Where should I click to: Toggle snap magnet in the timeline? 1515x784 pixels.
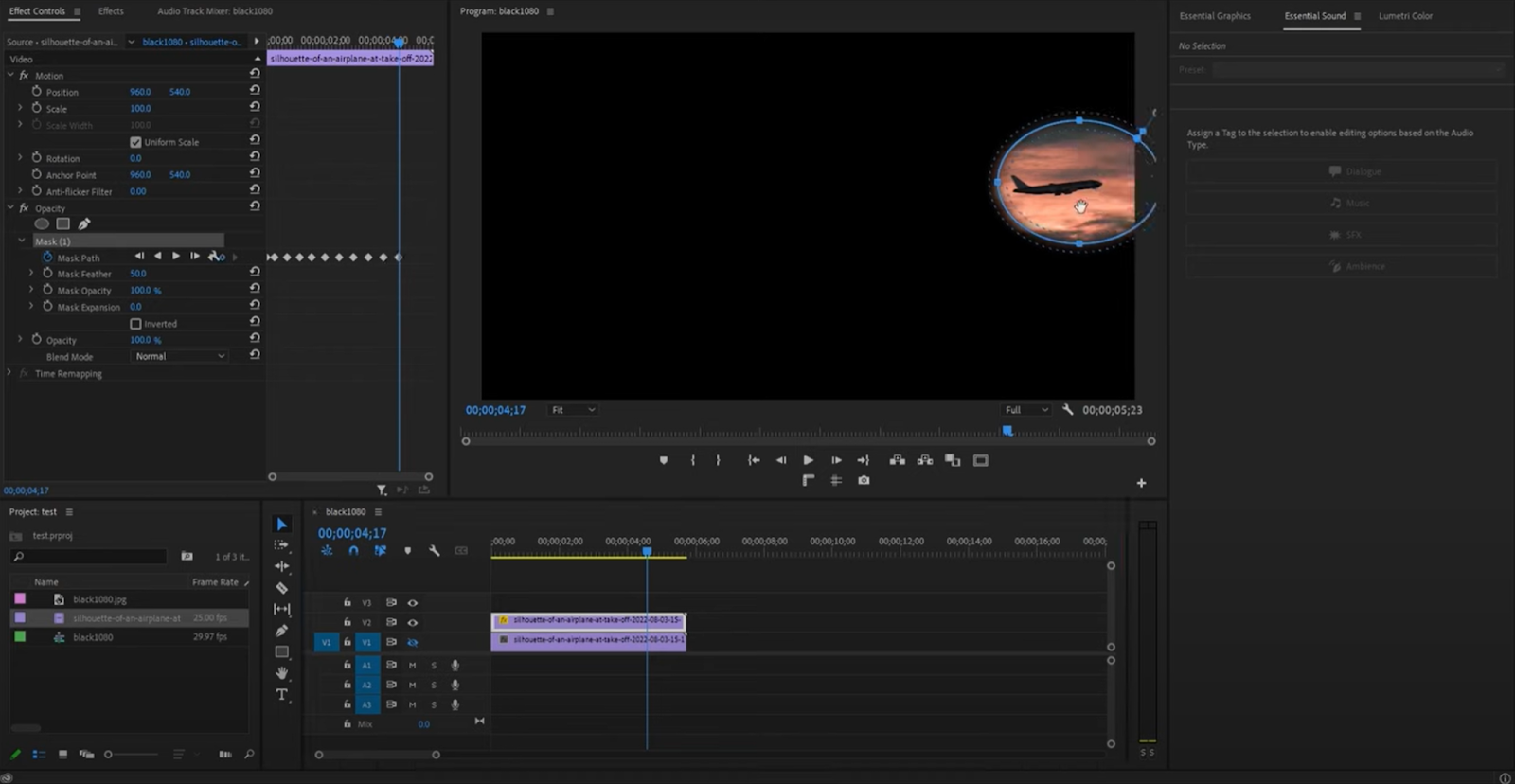coord(353,550)
